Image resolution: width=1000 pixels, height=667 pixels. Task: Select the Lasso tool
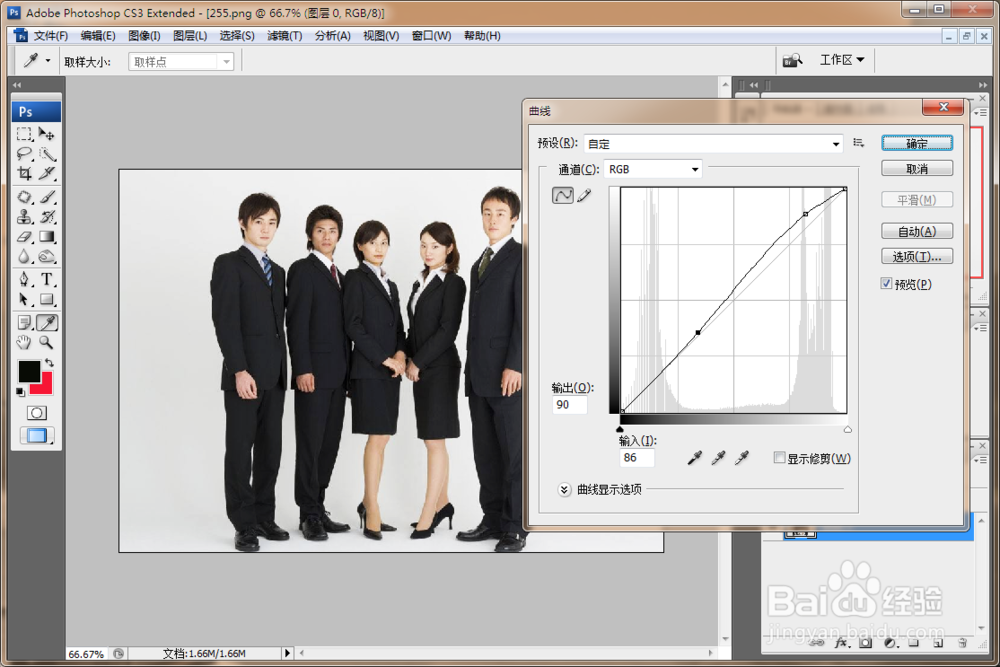coord(24,154)
